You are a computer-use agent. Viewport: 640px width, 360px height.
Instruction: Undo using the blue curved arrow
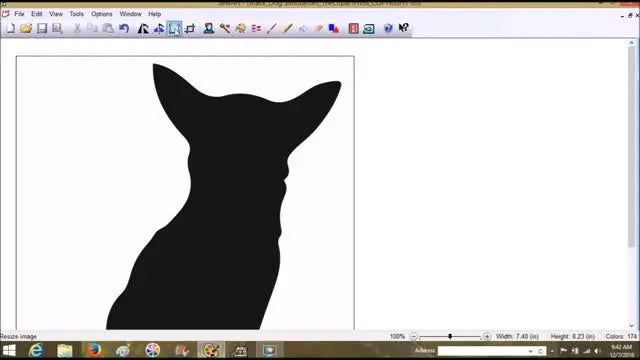(124, 28)
